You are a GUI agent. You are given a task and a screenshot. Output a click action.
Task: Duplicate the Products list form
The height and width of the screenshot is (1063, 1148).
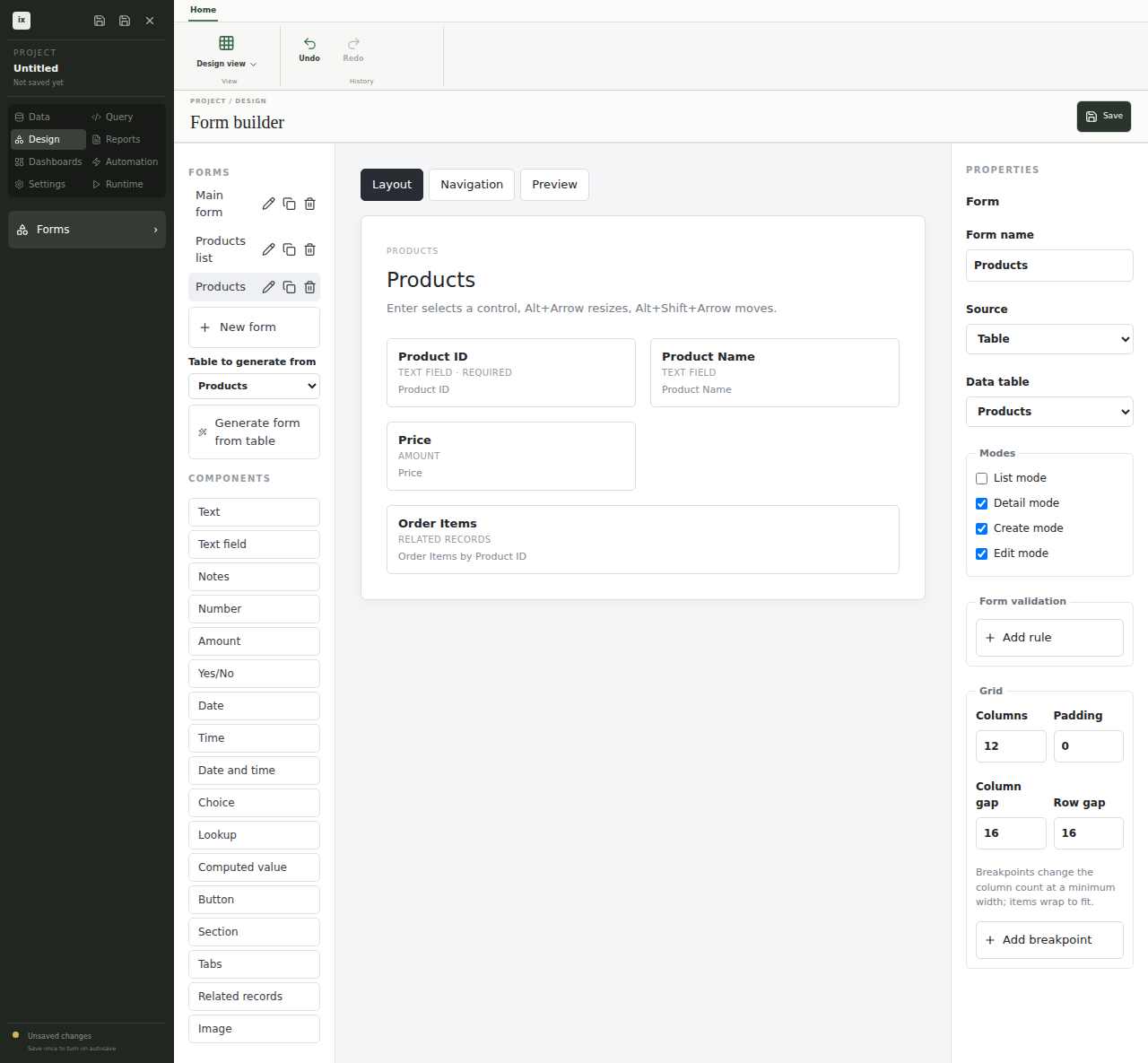pyautogui.click(x=289, y=249)
